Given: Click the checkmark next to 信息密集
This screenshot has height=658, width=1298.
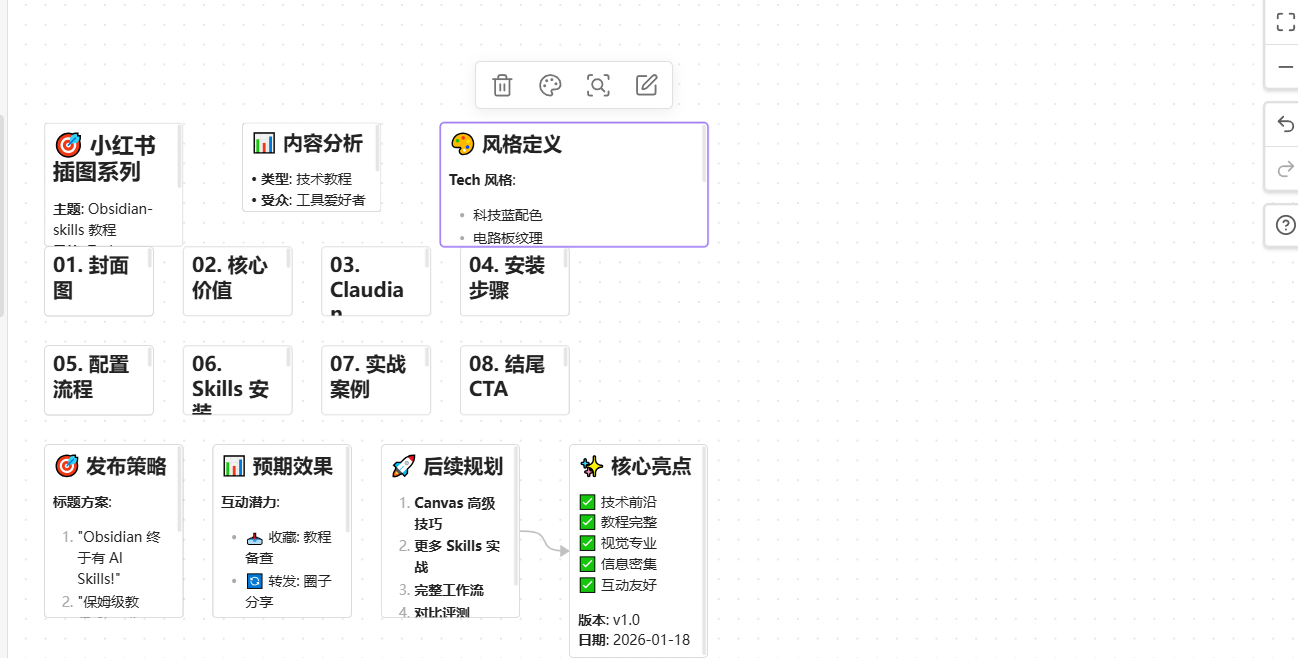Looking at the screenshot, I should tap(587, 564).
